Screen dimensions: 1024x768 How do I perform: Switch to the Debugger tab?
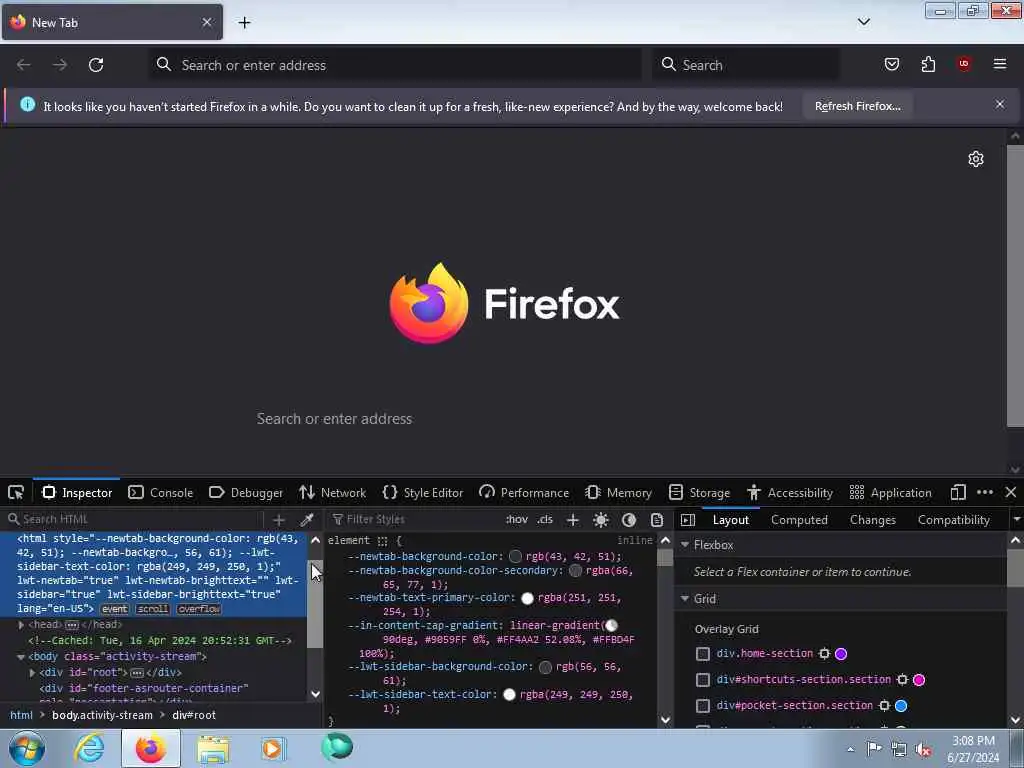coord(246,492)
